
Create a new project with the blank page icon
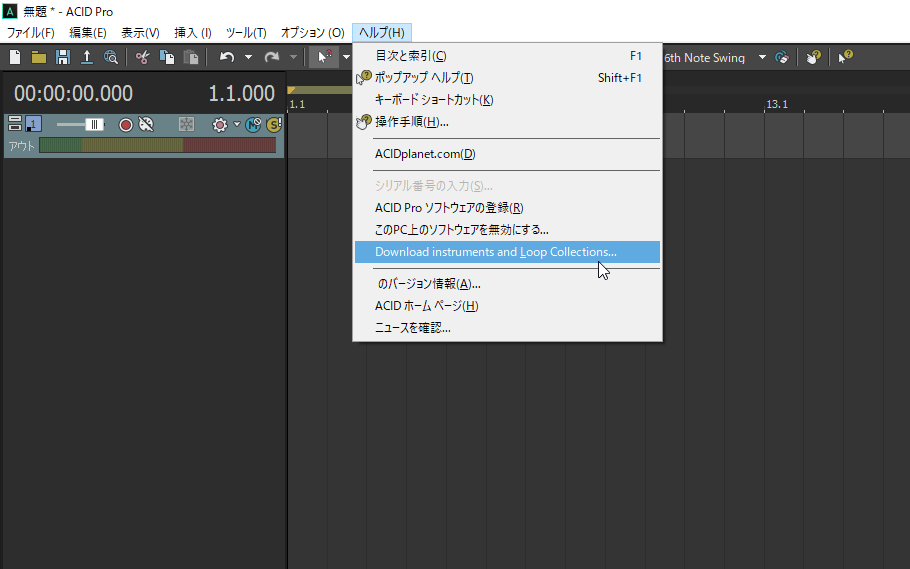15,57
